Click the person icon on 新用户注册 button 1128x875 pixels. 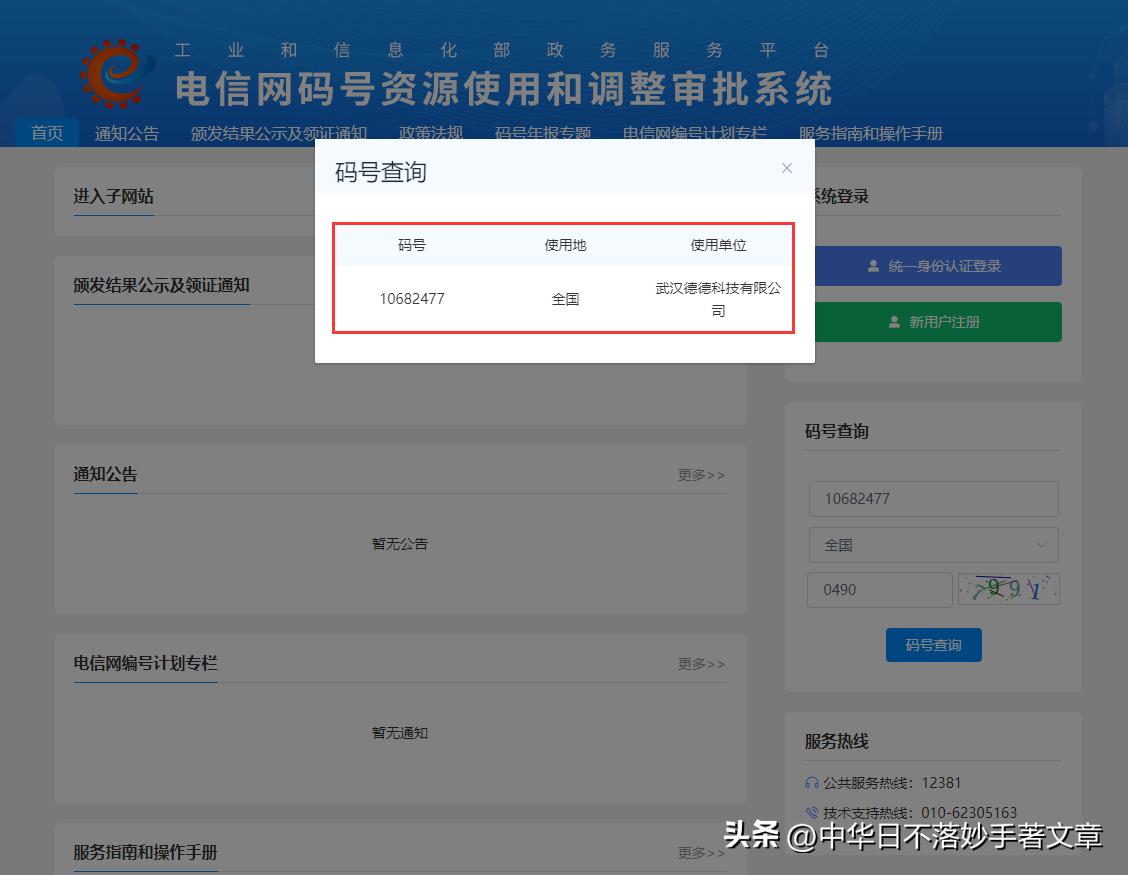893,322
